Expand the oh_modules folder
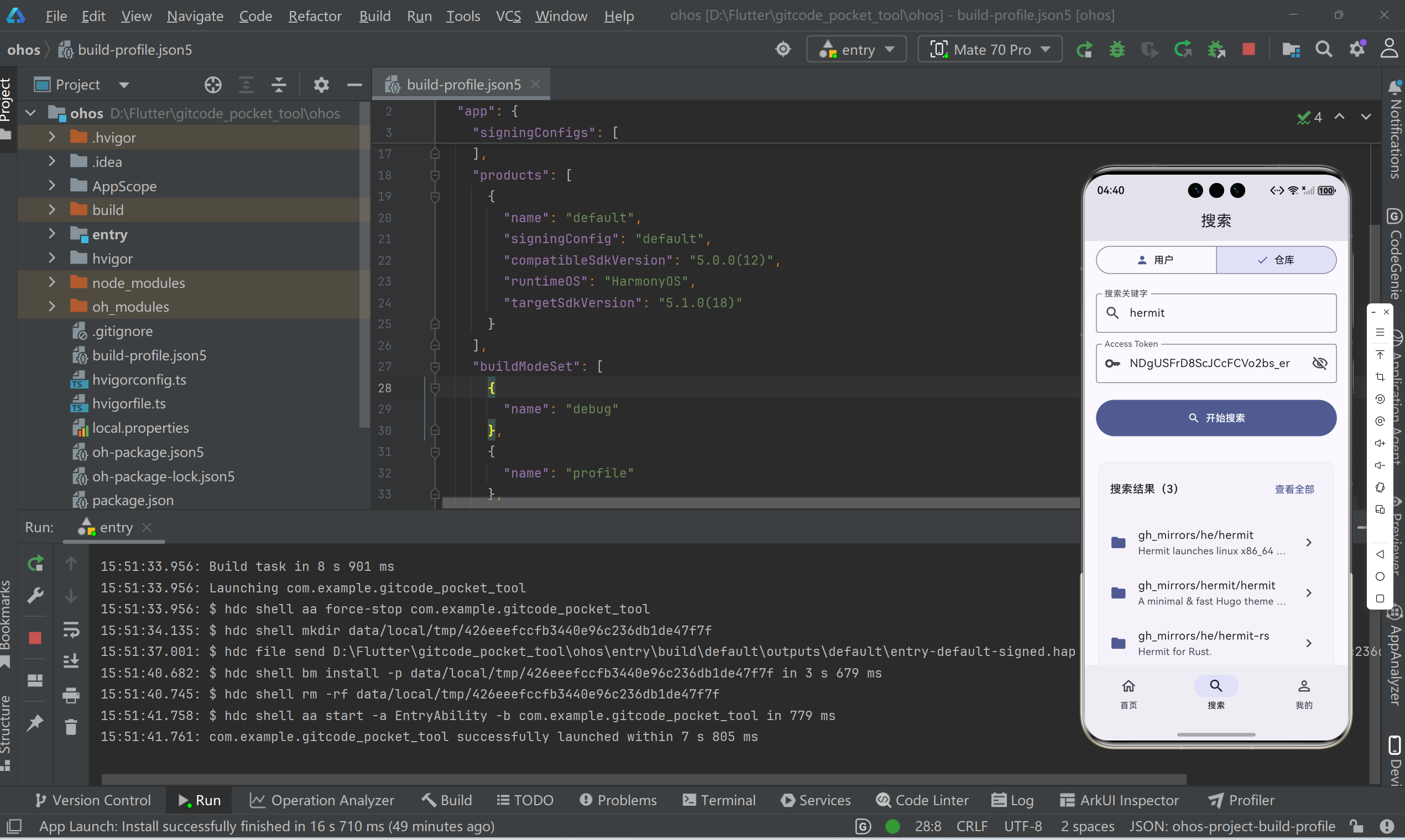Screen dimensions: 1405x840 (52, 306)
